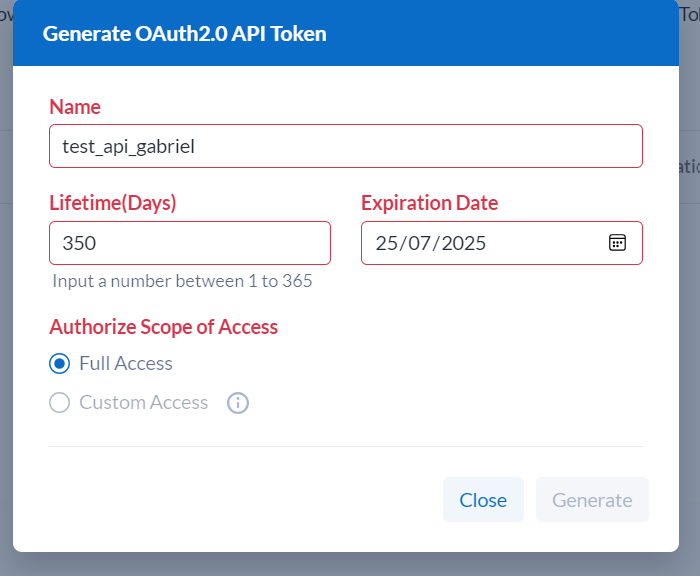This screenshot has height=576, width=700.
Task: Click the 'Custom Access' label text
Action: [144, 403]
